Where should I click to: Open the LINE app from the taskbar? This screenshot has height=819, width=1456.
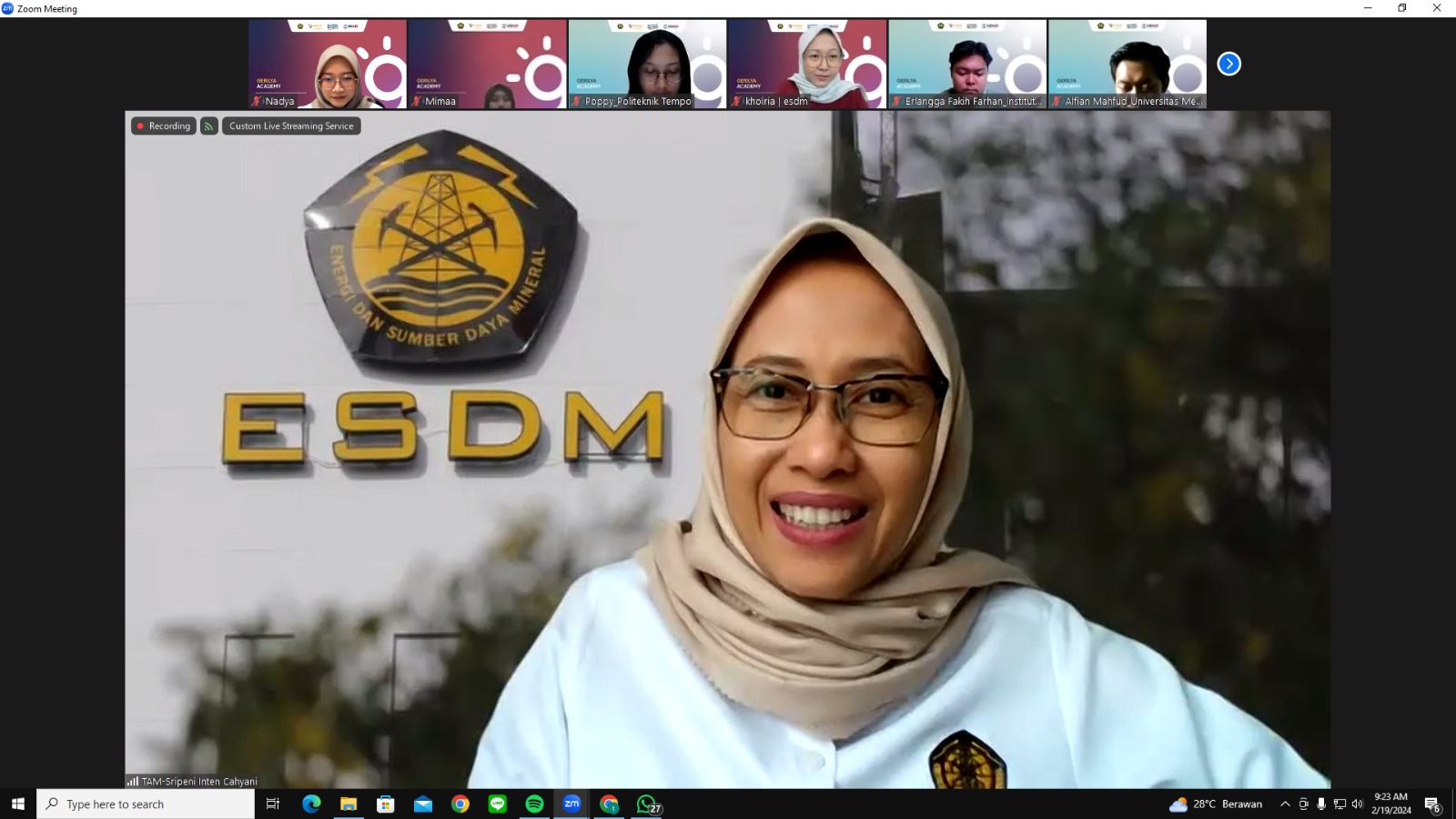click(x=498, y=804)
